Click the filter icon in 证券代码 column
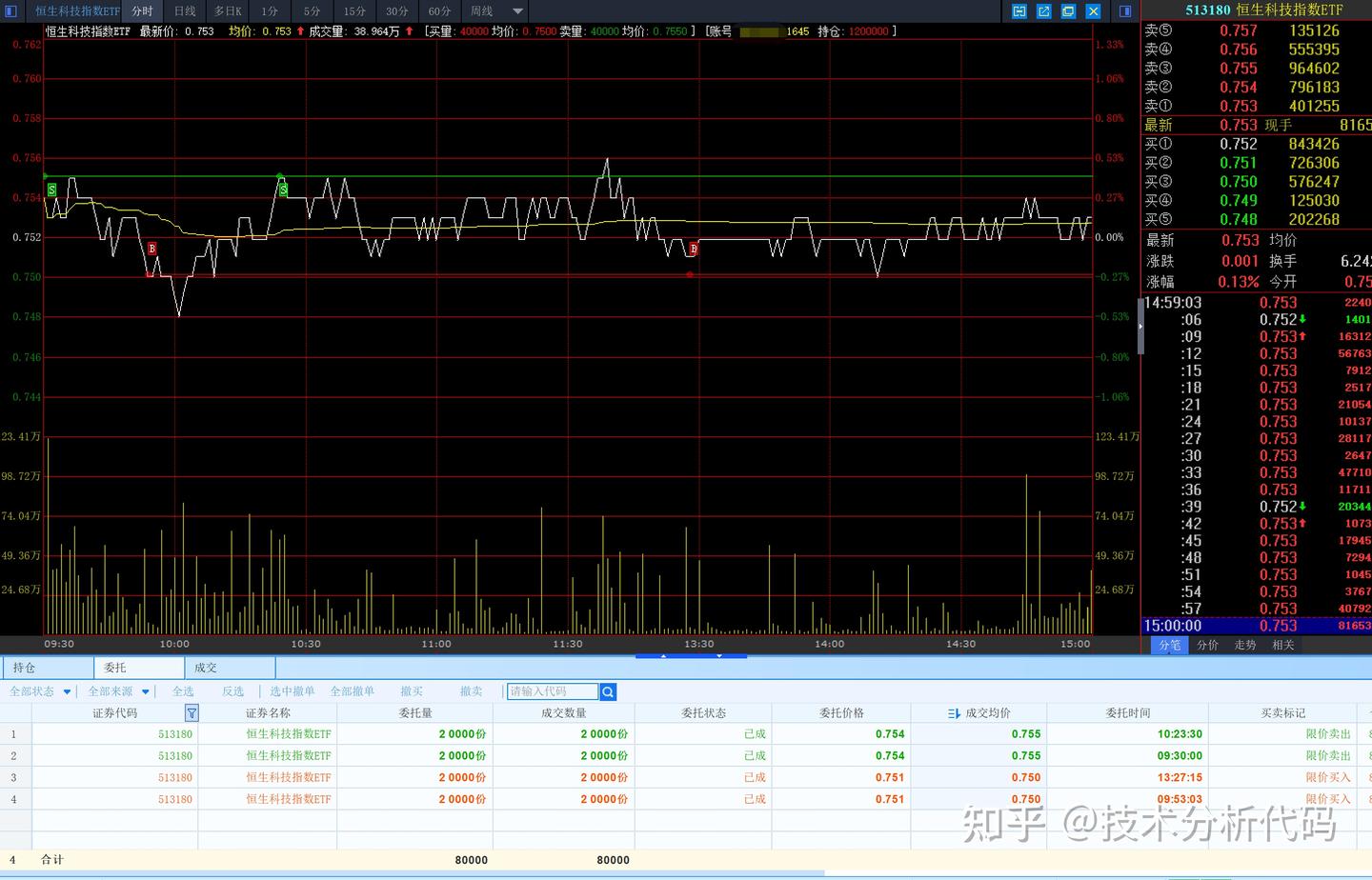 pyautogui.click(x=192, y=712)
